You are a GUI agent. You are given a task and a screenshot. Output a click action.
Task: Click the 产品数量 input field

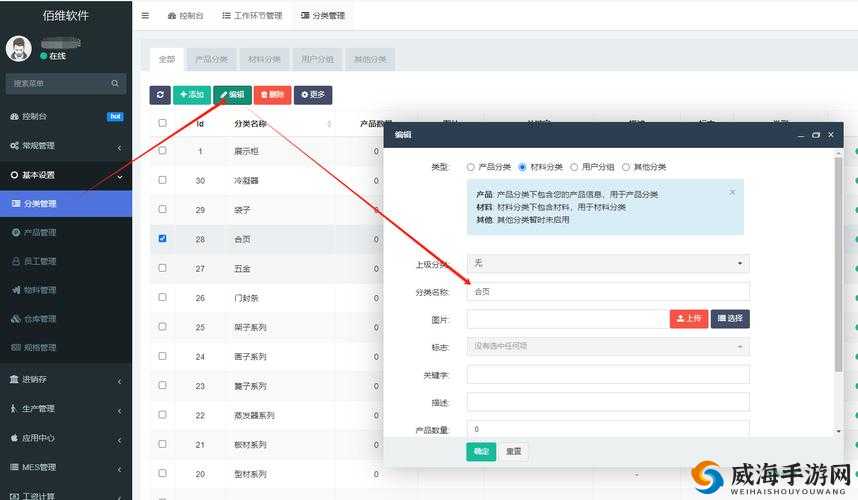608,429
